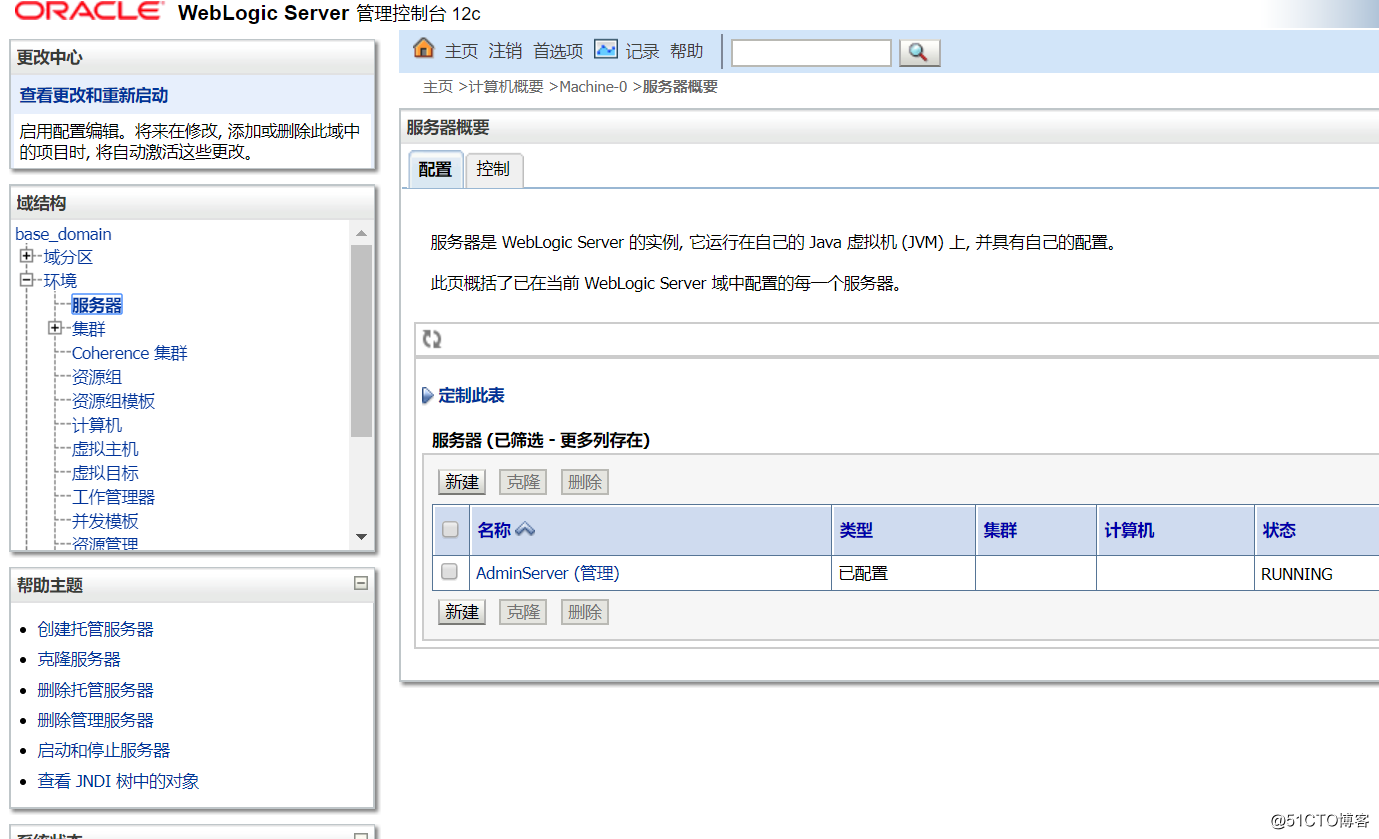Click the Oracle logo
The image size is (1379, 839).
(x=88, y=12)
